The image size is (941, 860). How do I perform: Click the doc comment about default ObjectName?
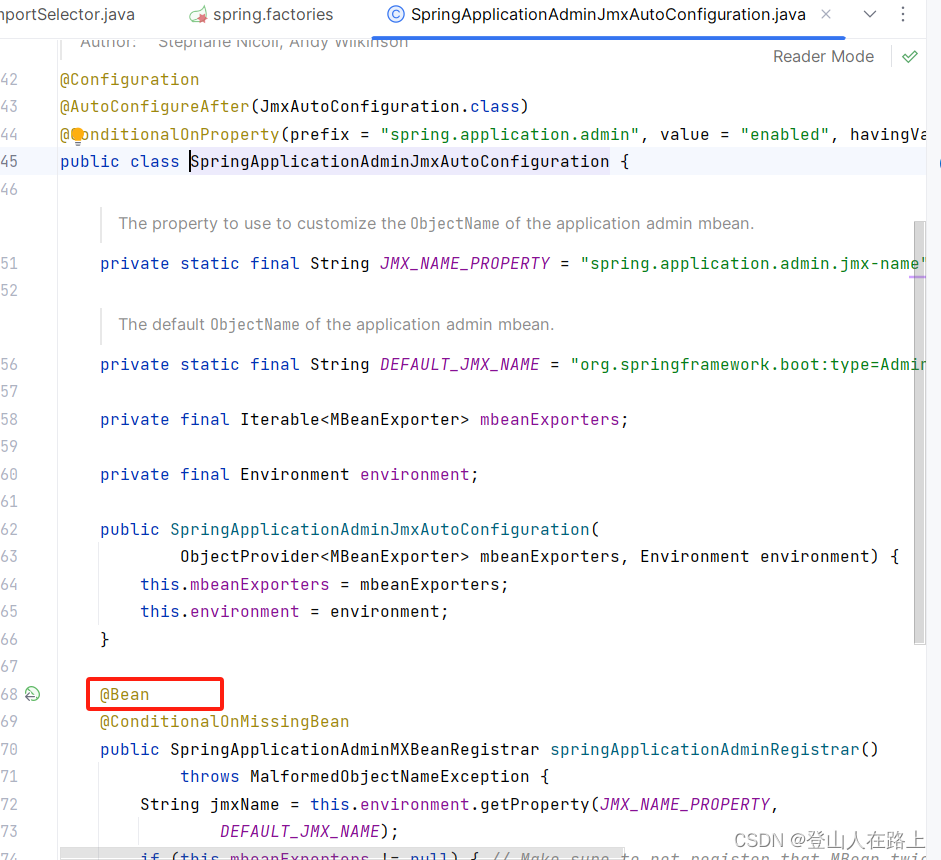336,325
